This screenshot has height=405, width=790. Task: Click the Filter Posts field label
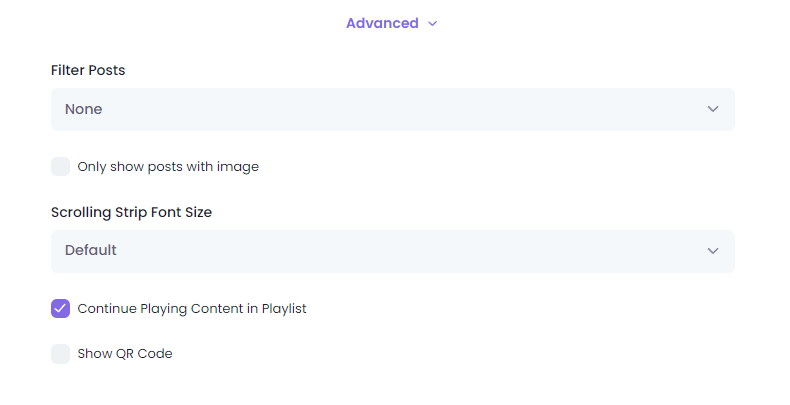[88, 70]
